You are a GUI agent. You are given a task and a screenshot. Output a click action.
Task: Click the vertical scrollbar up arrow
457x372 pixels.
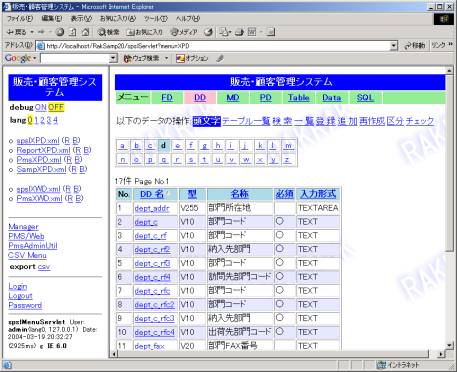tap(449, 70)
